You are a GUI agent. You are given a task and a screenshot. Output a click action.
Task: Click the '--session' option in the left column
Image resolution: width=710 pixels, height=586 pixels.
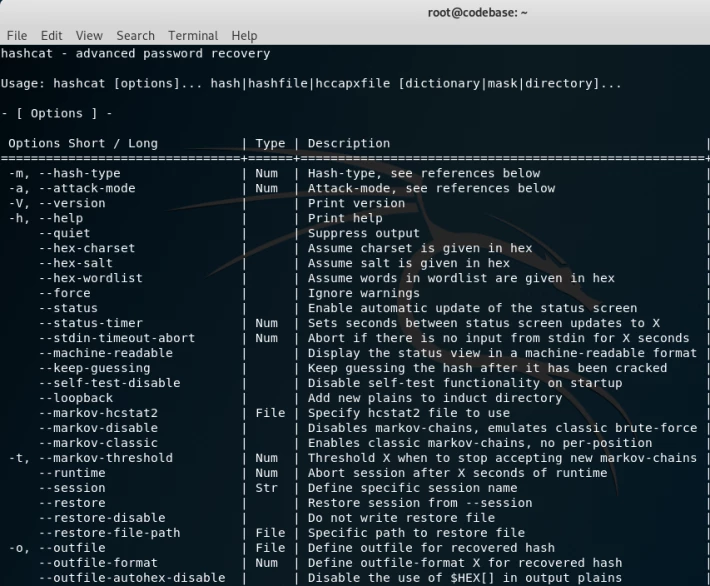coord(72,488)
